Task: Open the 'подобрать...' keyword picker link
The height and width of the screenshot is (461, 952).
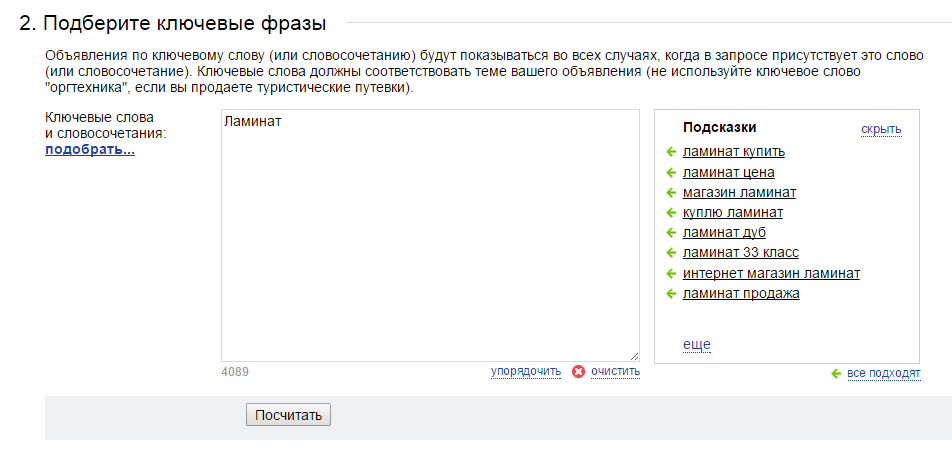Action: (x=90, y=150)
